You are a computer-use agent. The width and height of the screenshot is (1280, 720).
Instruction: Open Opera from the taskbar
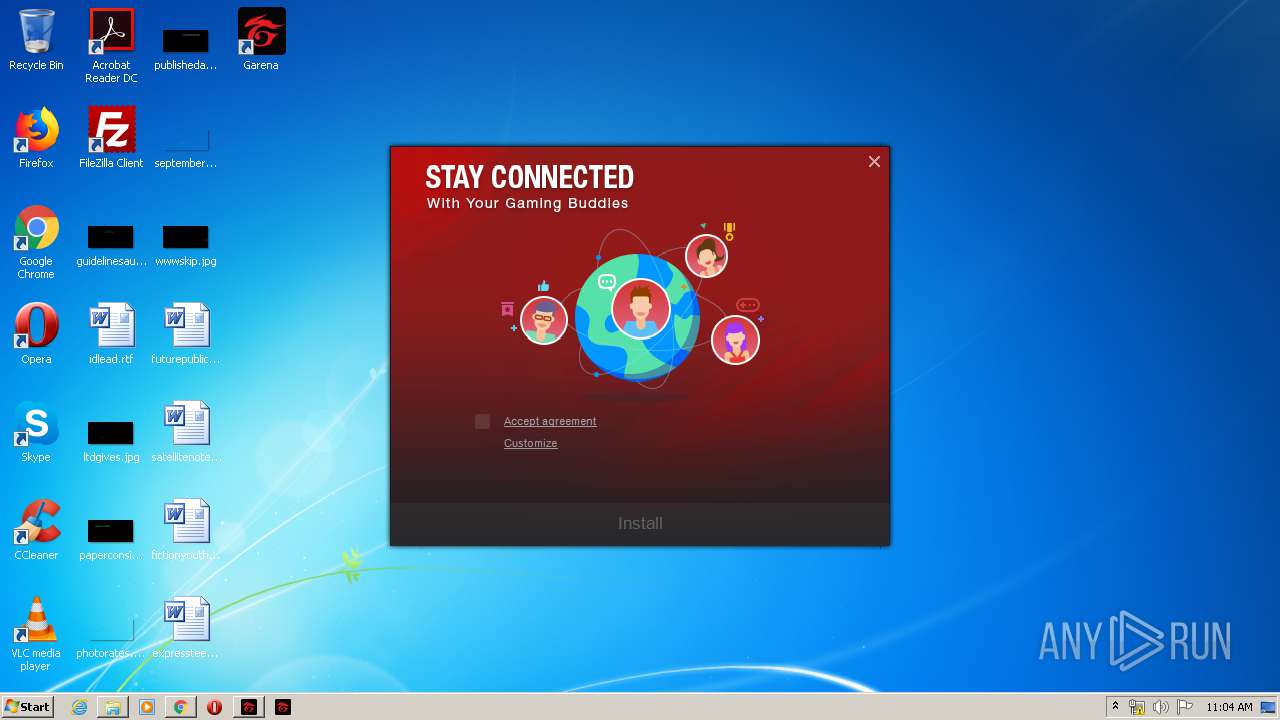click(x=214, y=707)
